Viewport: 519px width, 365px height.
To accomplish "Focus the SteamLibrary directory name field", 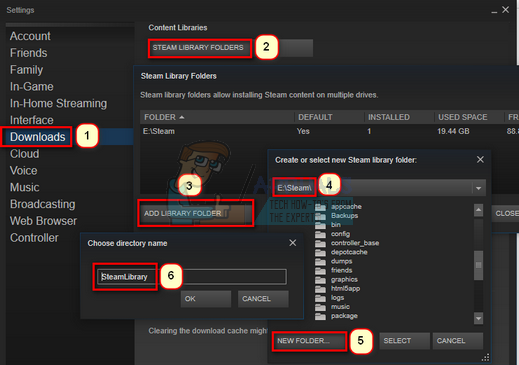I will click(x=192, y=277).
